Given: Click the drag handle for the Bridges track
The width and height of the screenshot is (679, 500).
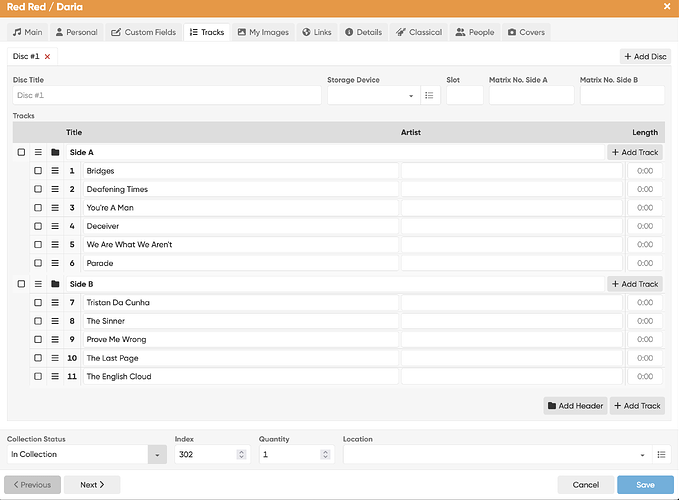Looking at the screenshot, I should [x=55, y=171].
